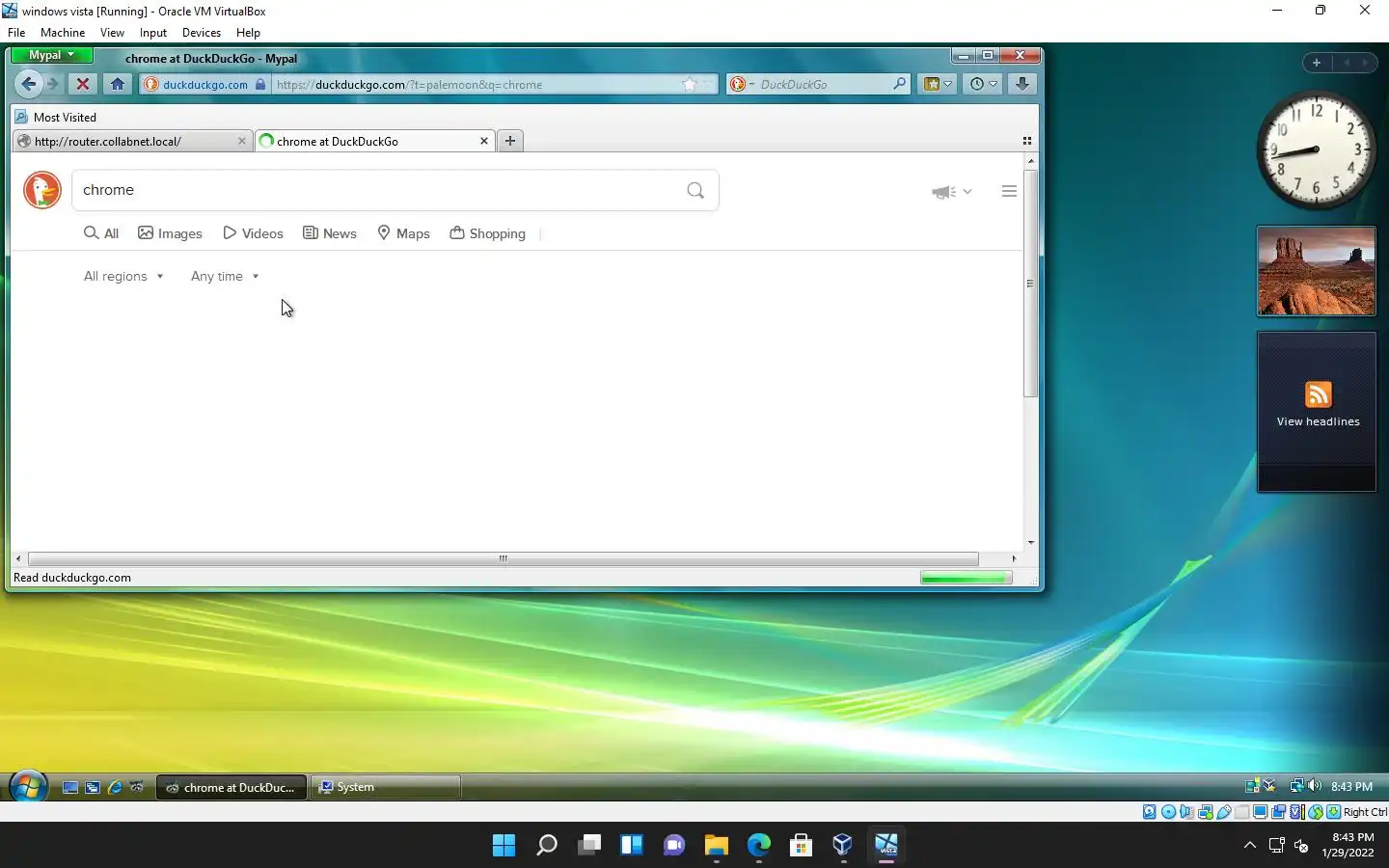Image resolution: width=1389 pixels, height=868 pixels.
Task: Expand the All regions filter dropdown
Action: [x=123, y=276]
